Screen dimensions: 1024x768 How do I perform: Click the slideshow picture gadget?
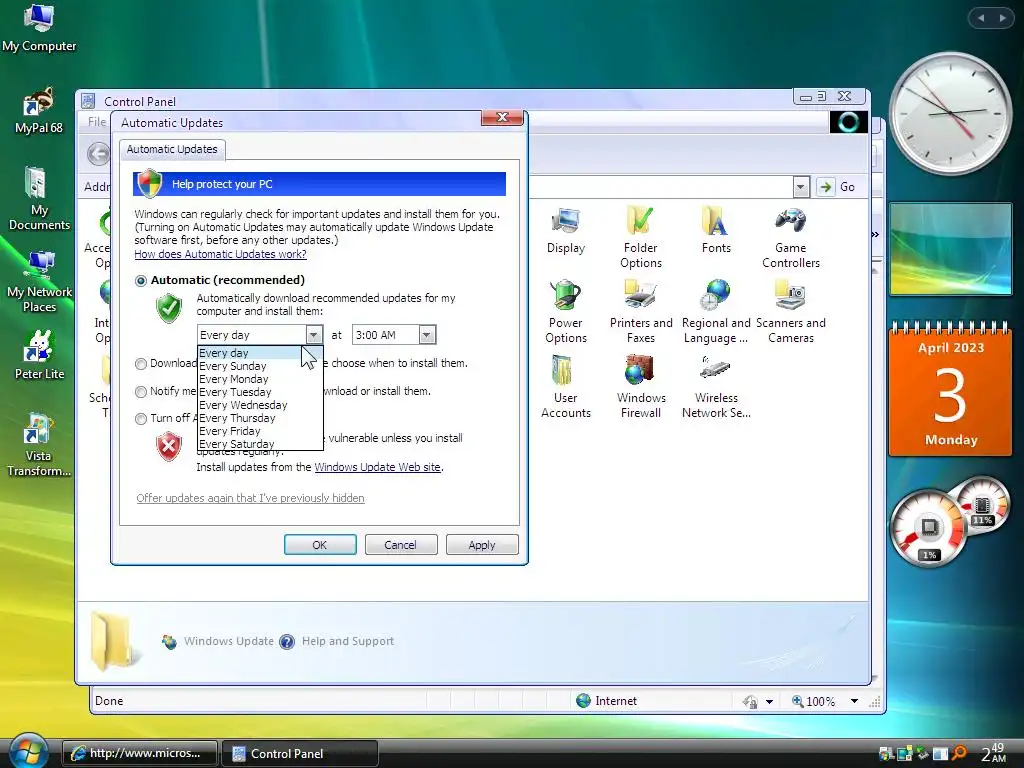coord(950,248)
